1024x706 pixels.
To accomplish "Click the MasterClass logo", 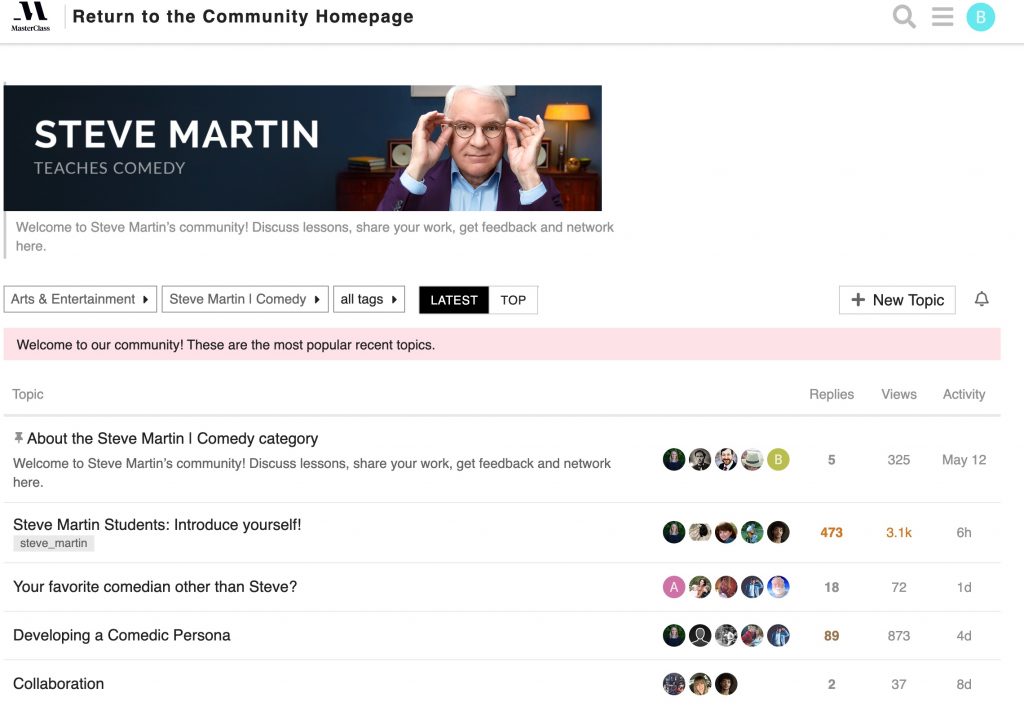I will point(31,17).
